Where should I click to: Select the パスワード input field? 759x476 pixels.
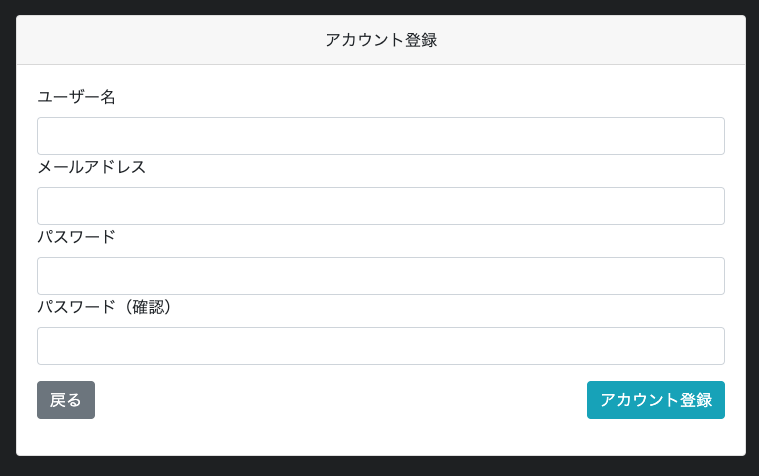point(380,276)
